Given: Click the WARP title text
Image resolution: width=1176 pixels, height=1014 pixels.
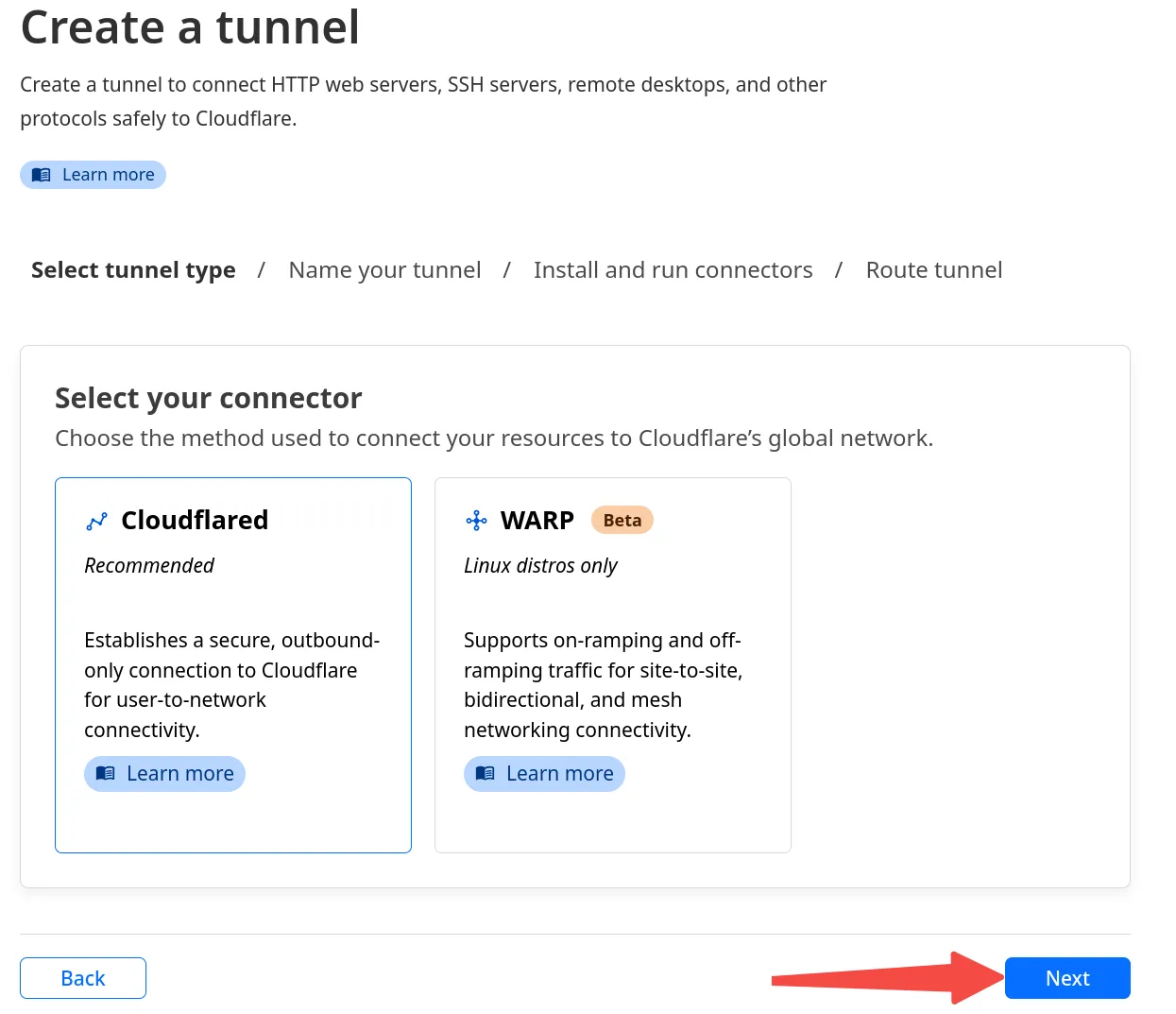Looking at the screenshot, I should [537, 521].
